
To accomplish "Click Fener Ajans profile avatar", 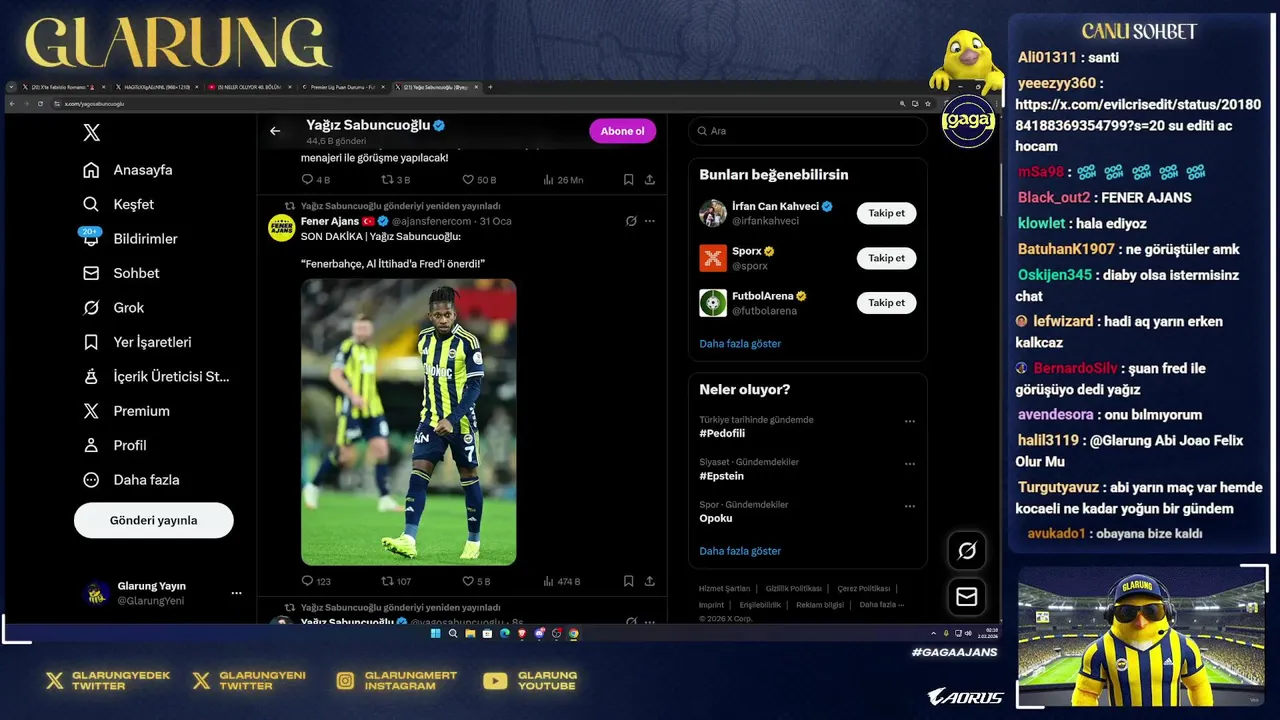I will click(281, 228).
